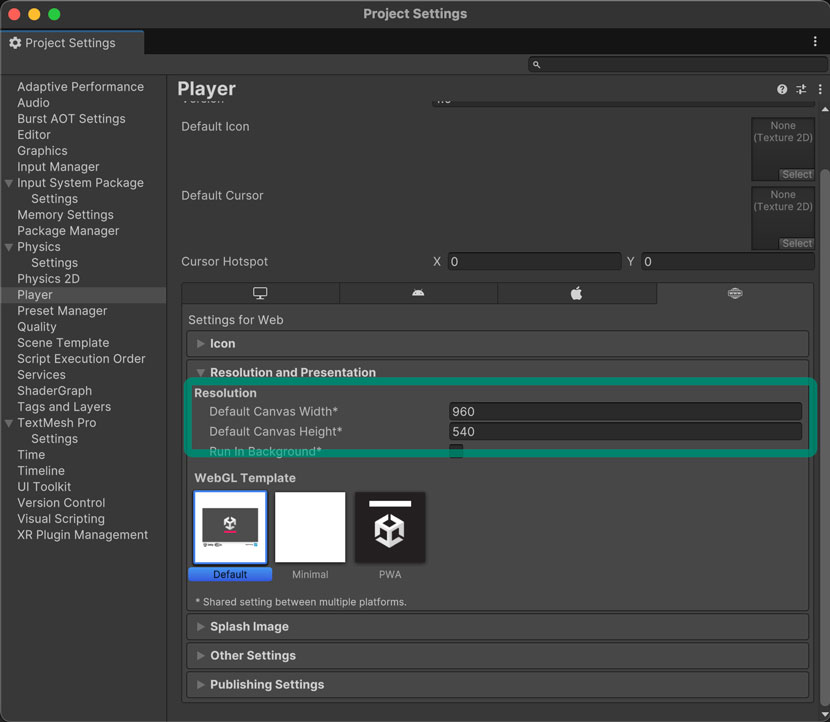Screen dimensions: 830x722
Task: Collapse the Physics tree arrow
Action: click(8, 247)
